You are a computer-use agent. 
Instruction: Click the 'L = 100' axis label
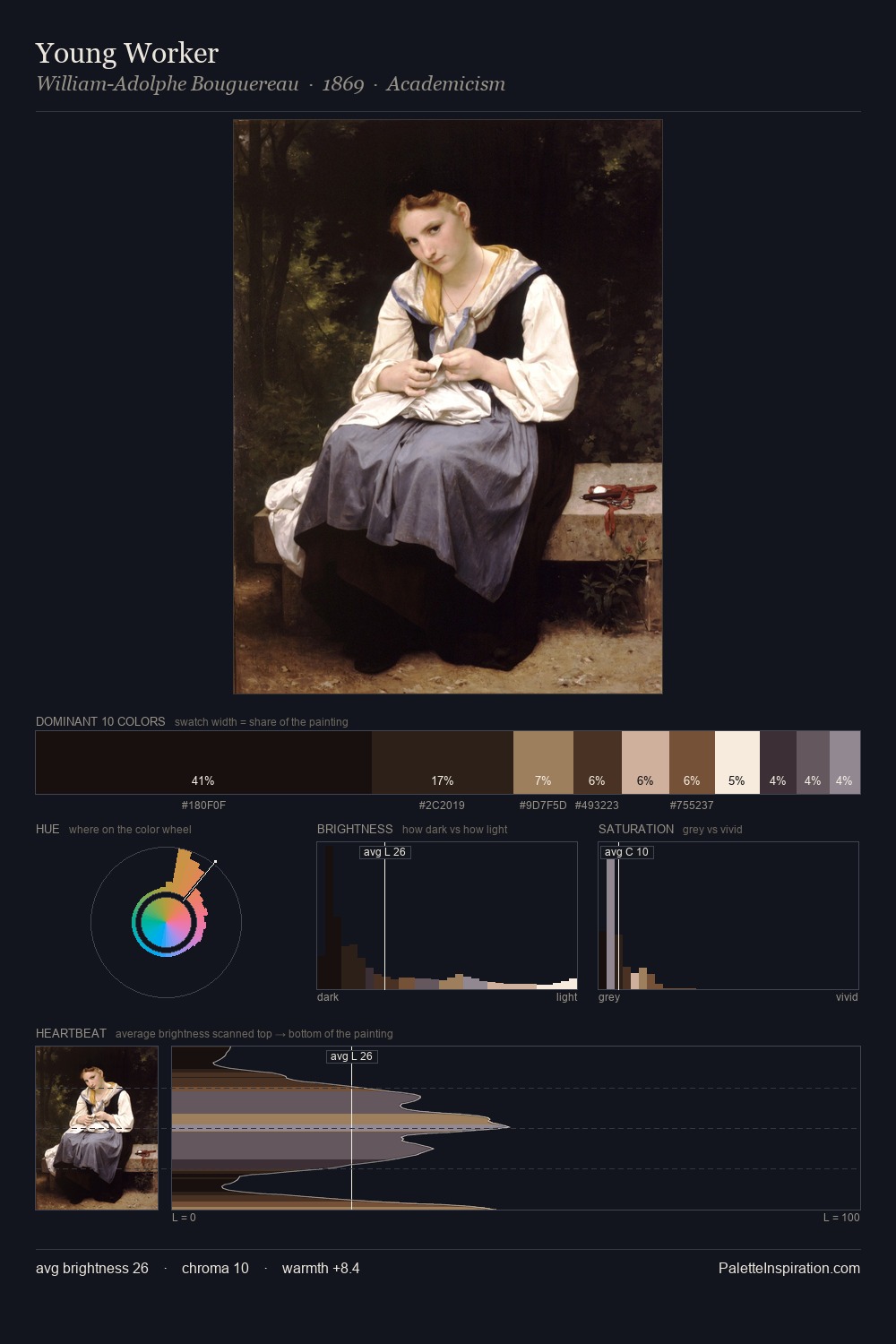[841, 1218]
